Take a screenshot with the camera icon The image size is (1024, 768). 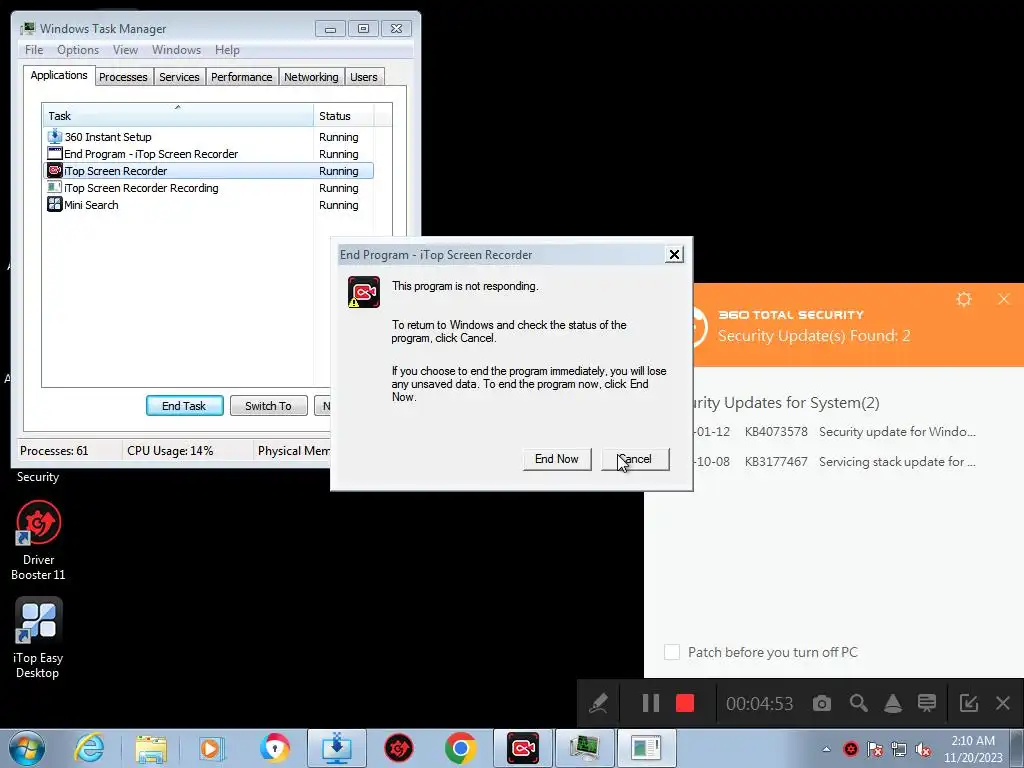pyautogui.click(x=822, y=703)
